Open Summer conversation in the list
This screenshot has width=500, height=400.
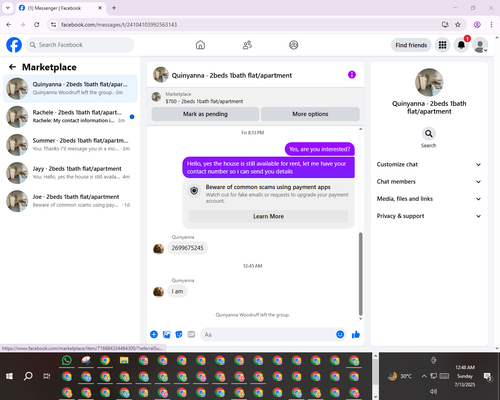point(70,145)
